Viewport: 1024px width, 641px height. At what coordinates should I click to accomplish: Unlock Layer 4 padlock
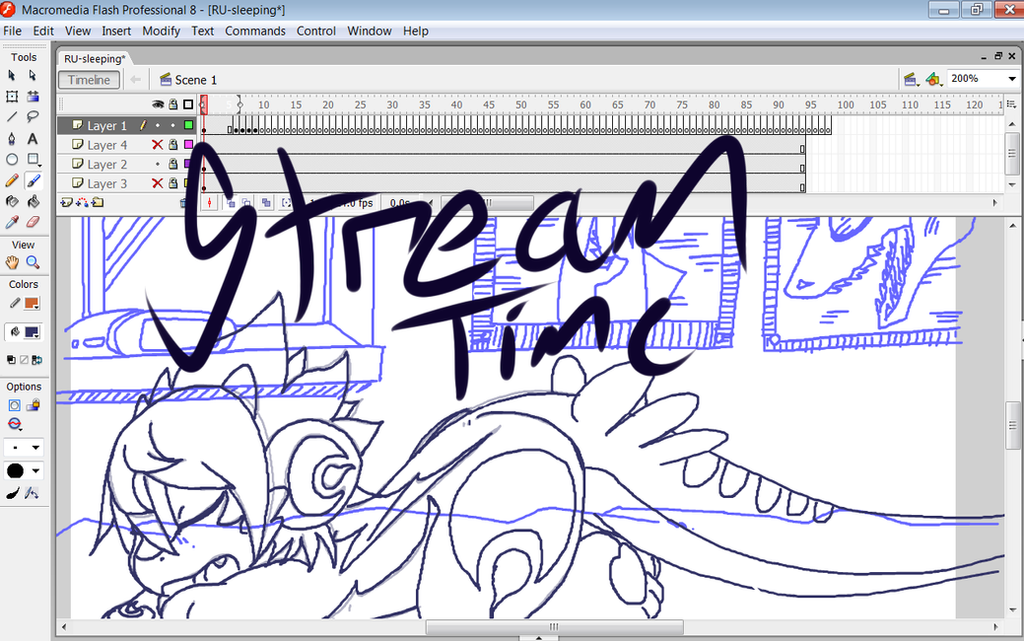pos(173,145)
